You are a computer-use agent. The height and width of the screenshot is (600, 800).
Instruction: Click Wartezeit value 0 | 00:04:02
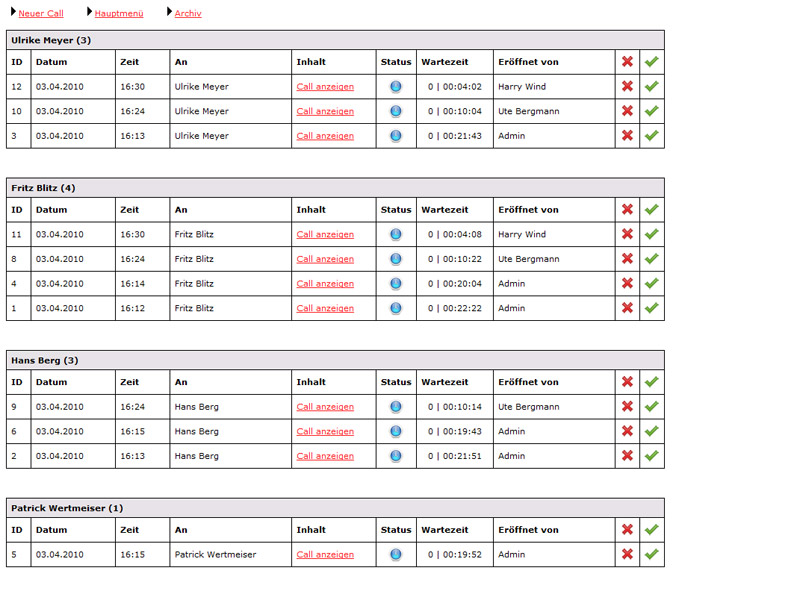pyautogui.click(x=455, y=87)
